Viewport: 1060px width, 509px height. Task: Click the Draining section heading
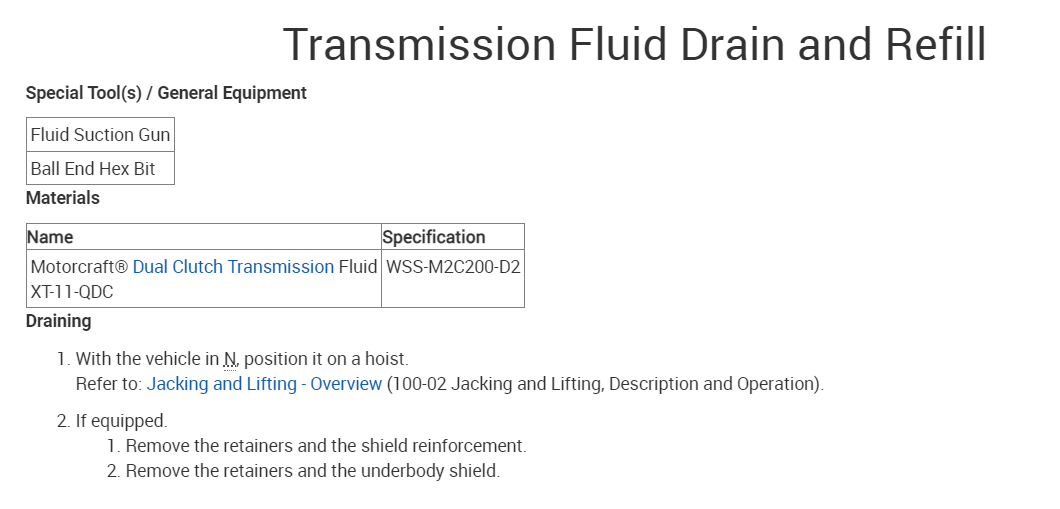[58, 321]
